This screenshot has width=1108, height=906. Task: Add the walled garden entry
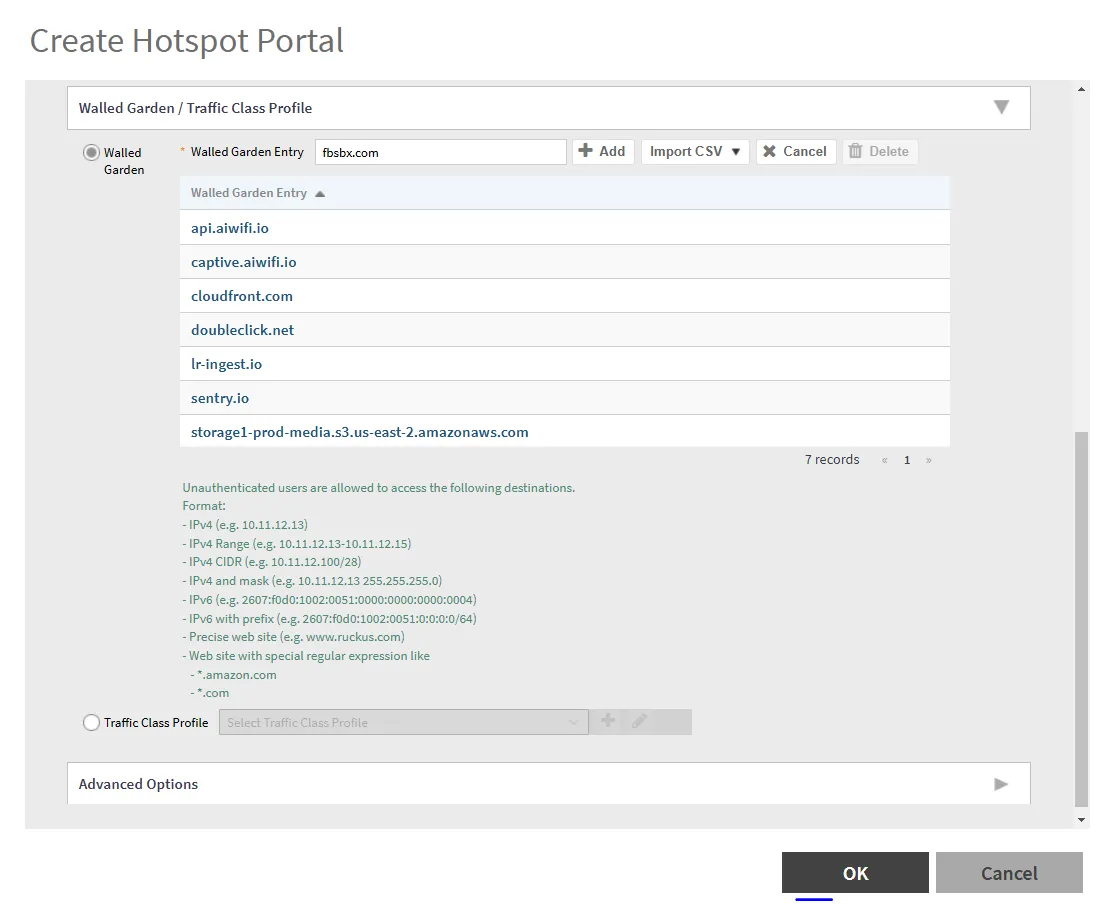point(602,151)
